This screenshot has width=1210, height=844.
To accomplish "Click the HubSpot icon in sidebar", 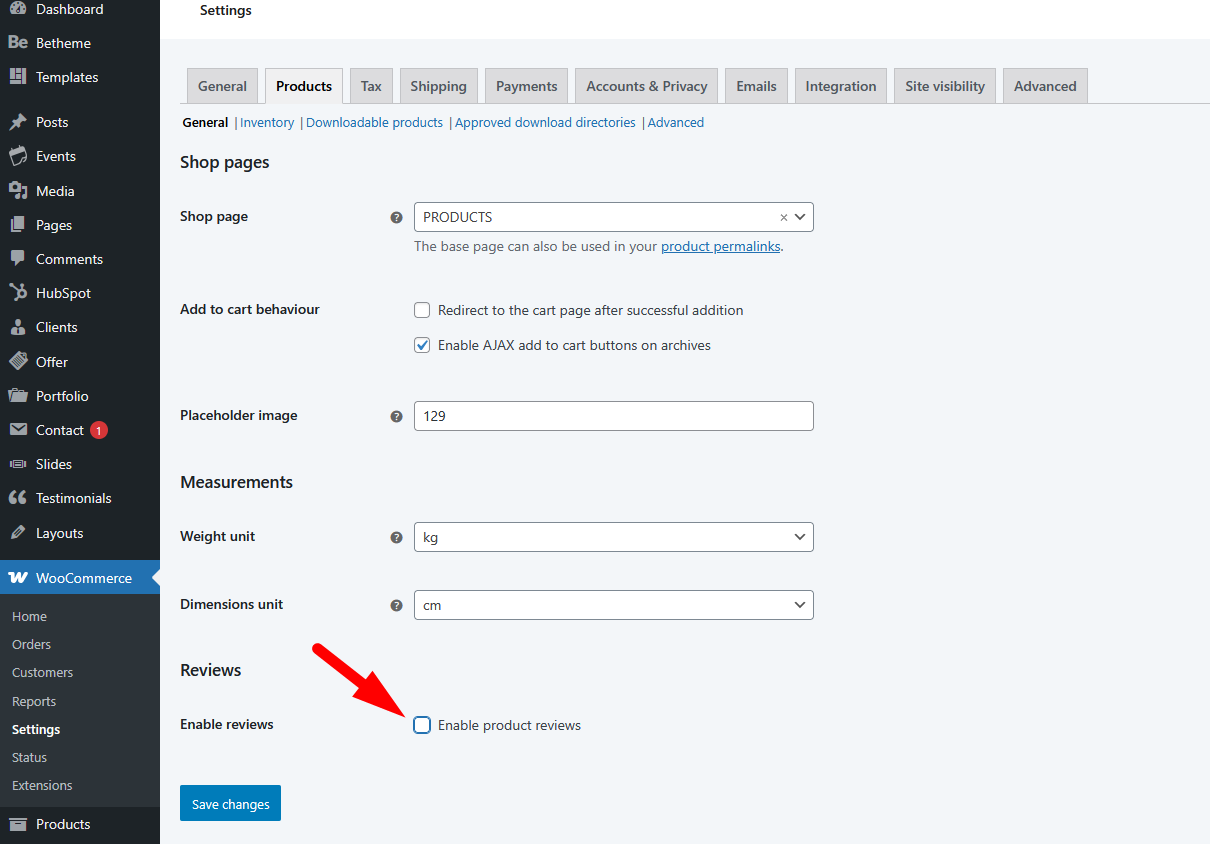I will pos(18,293).
